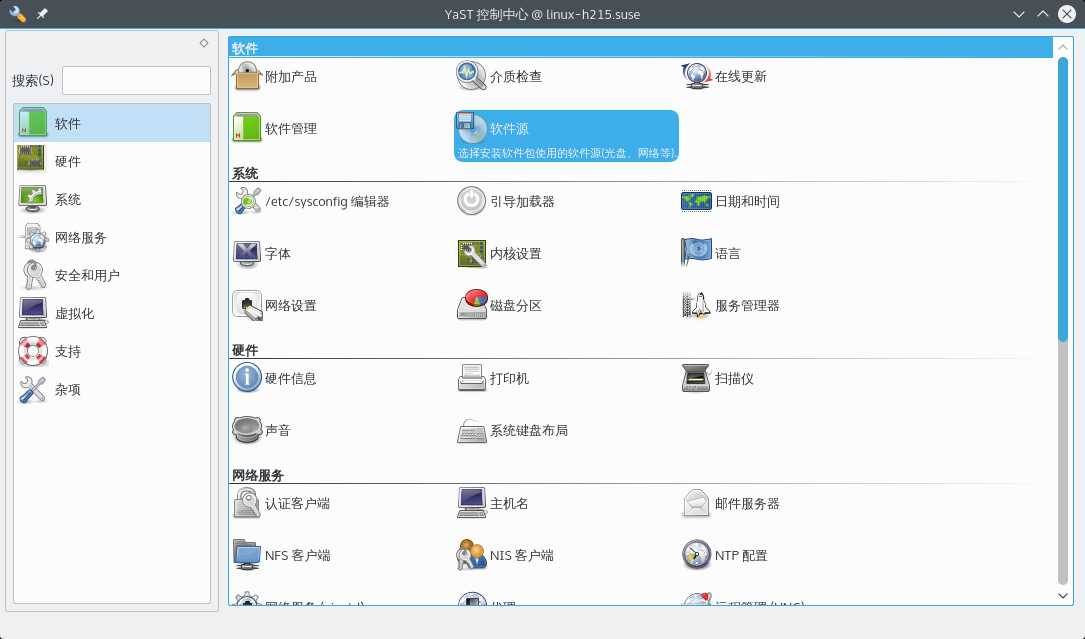Screen dimensions: 1085x639
Task: Open 软件管理 software management
Action: pyautogui.click(x=275, y=128)
